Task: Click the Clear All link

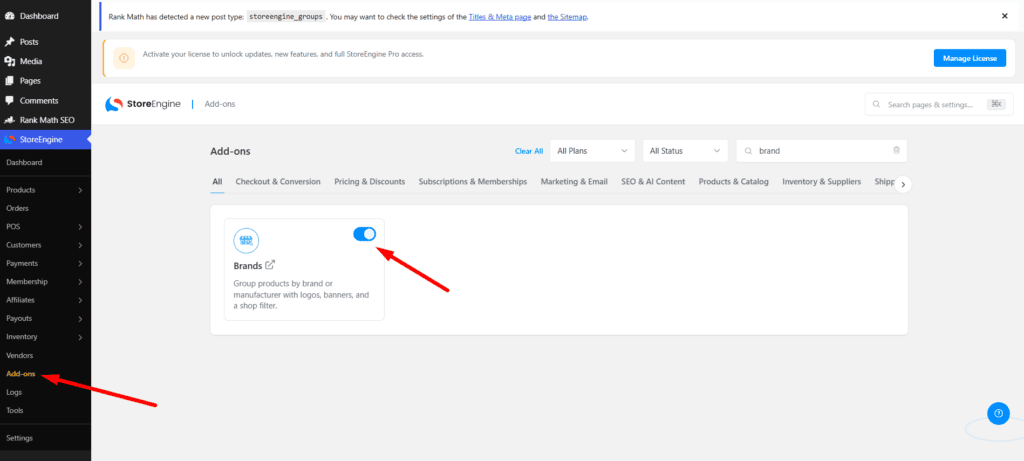Action: click(x=529, y=151)
